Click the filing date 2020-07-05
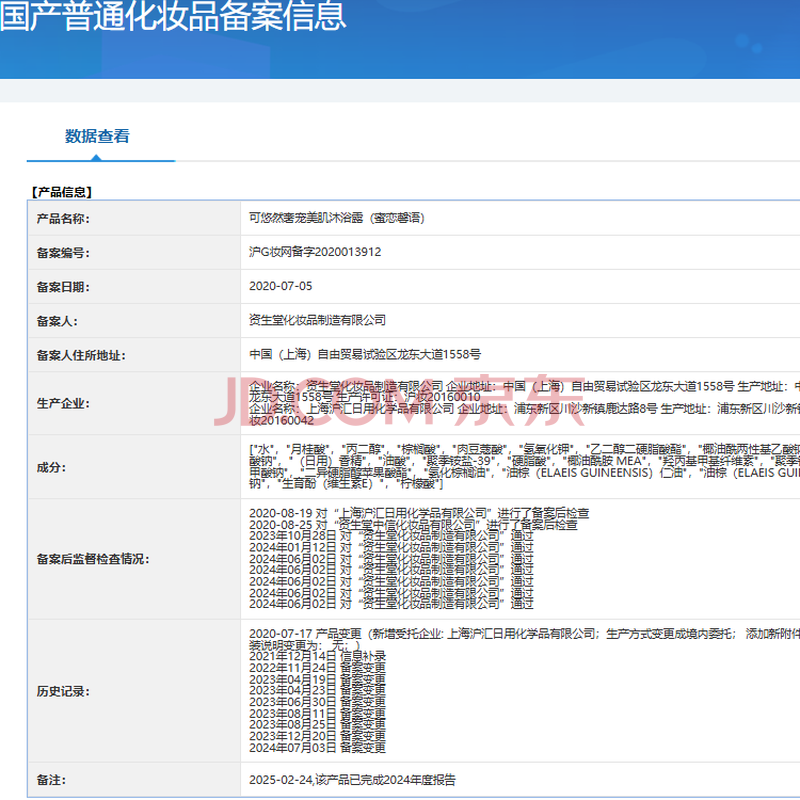The width and height of the screenshot is (800, 800). [281, 287]
